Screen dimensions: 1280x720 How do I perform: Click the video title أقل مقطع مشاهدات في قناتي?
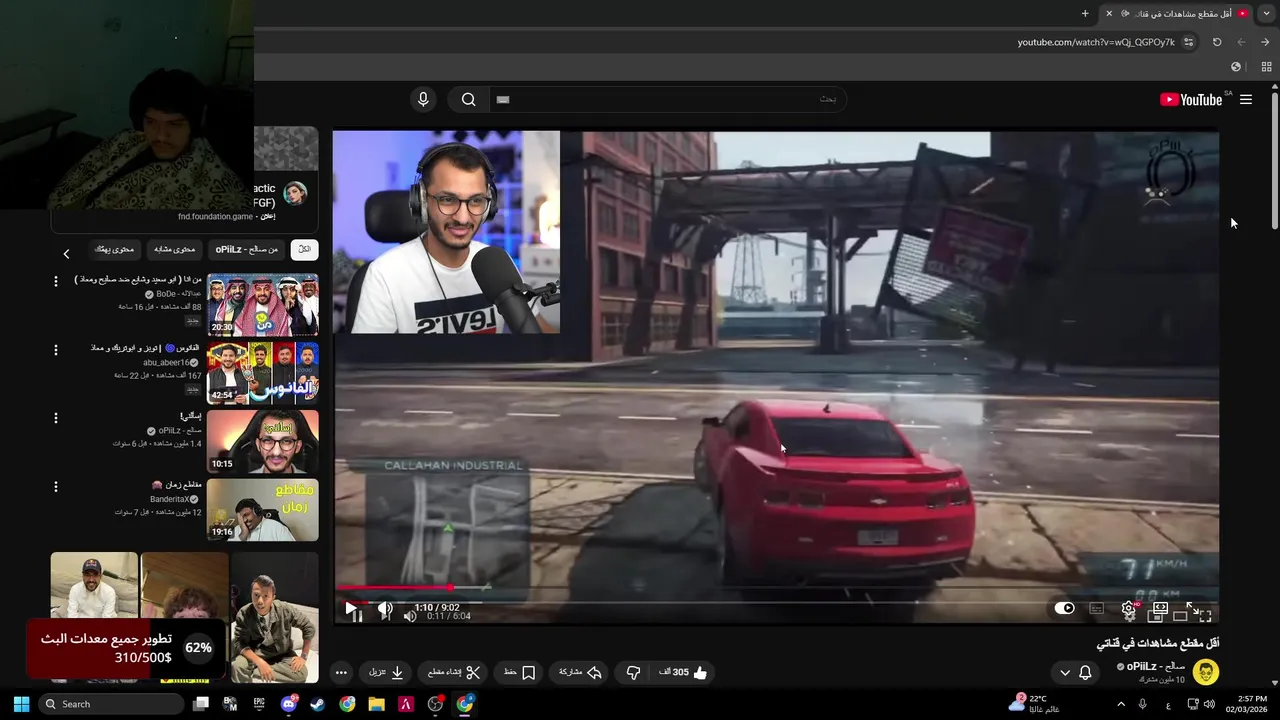[x=1158, y=643]
